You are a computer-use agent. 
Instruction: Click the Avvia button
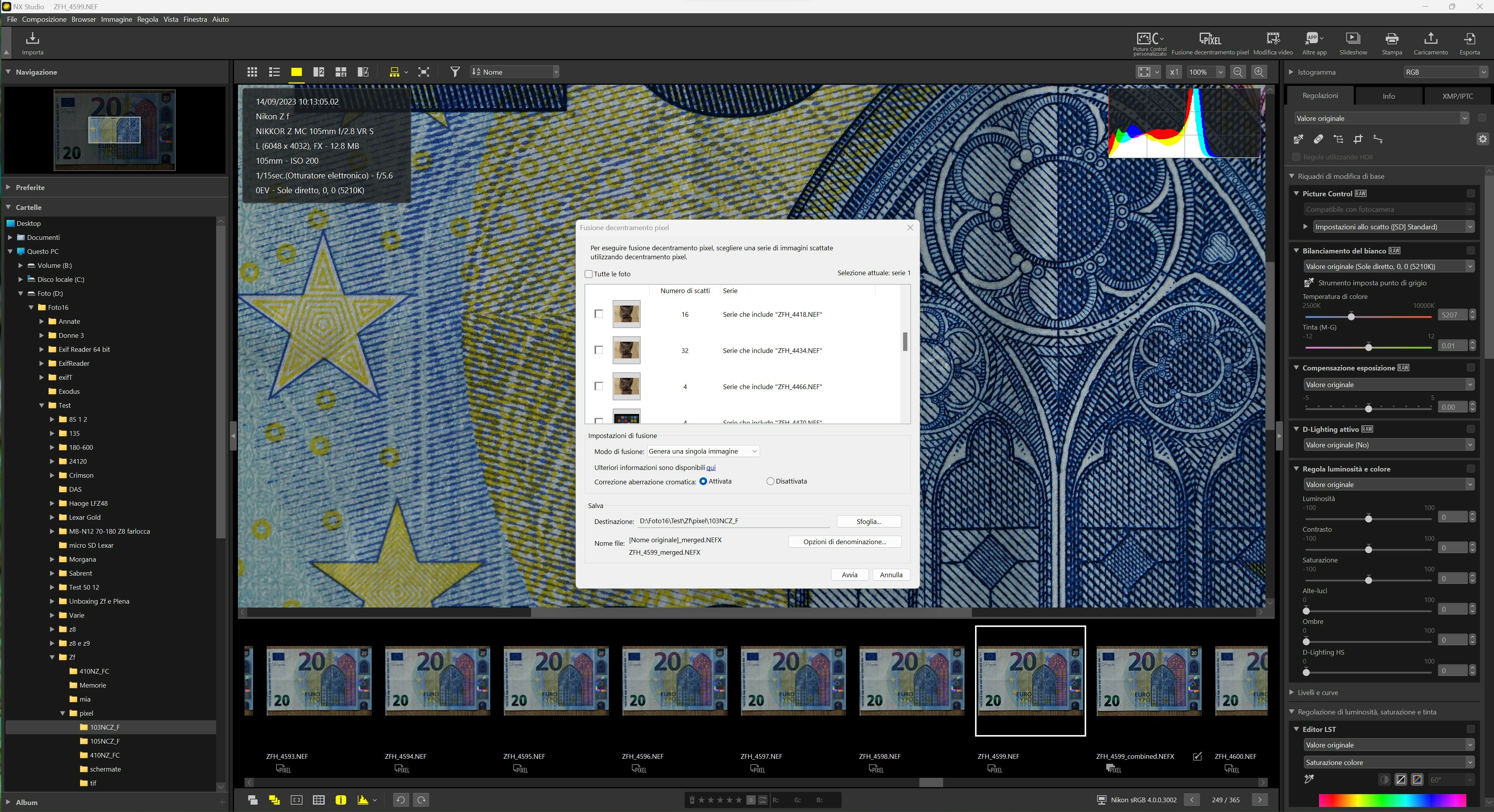850,575
